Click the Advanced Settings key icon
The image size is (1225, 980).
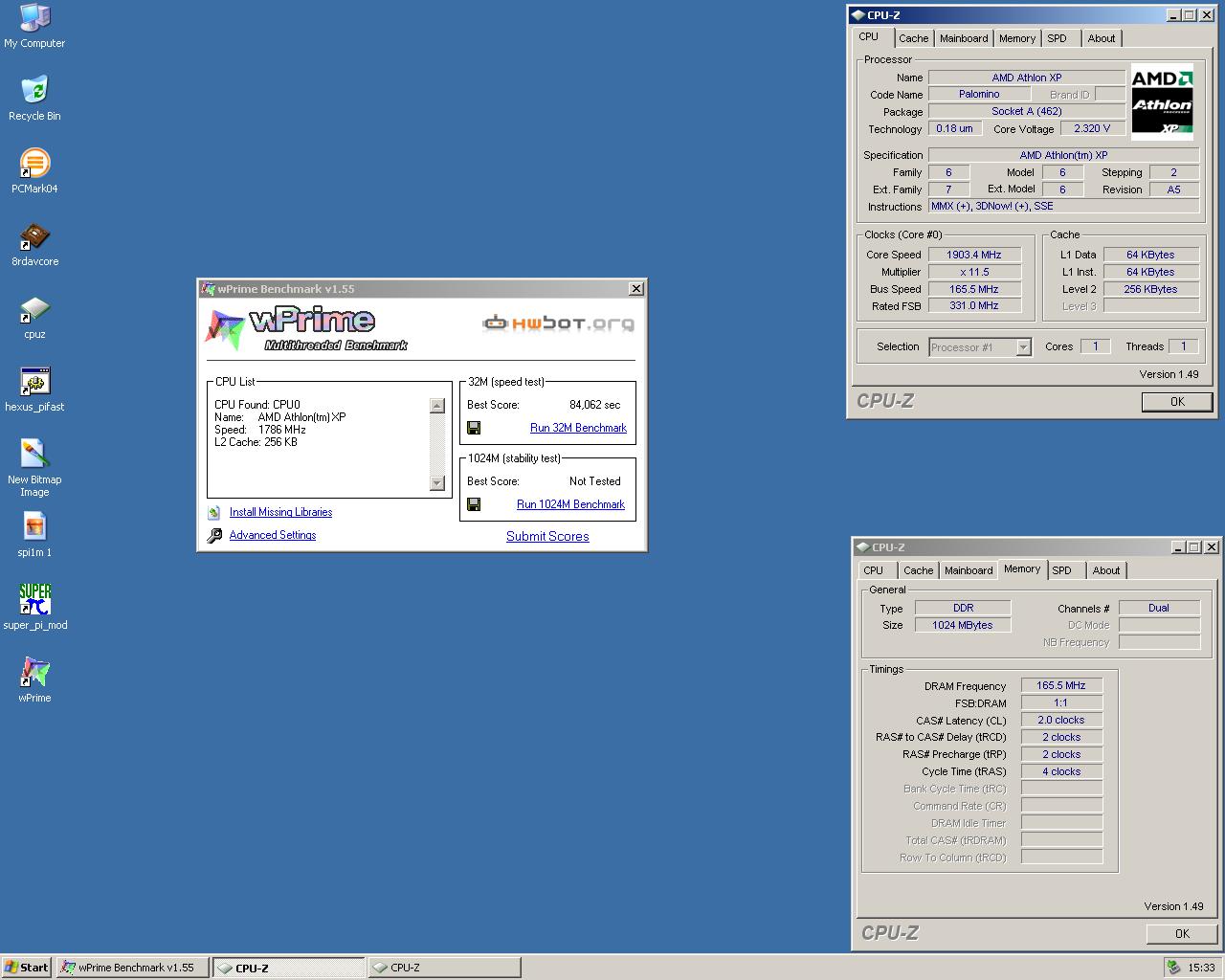coord(214,536)
